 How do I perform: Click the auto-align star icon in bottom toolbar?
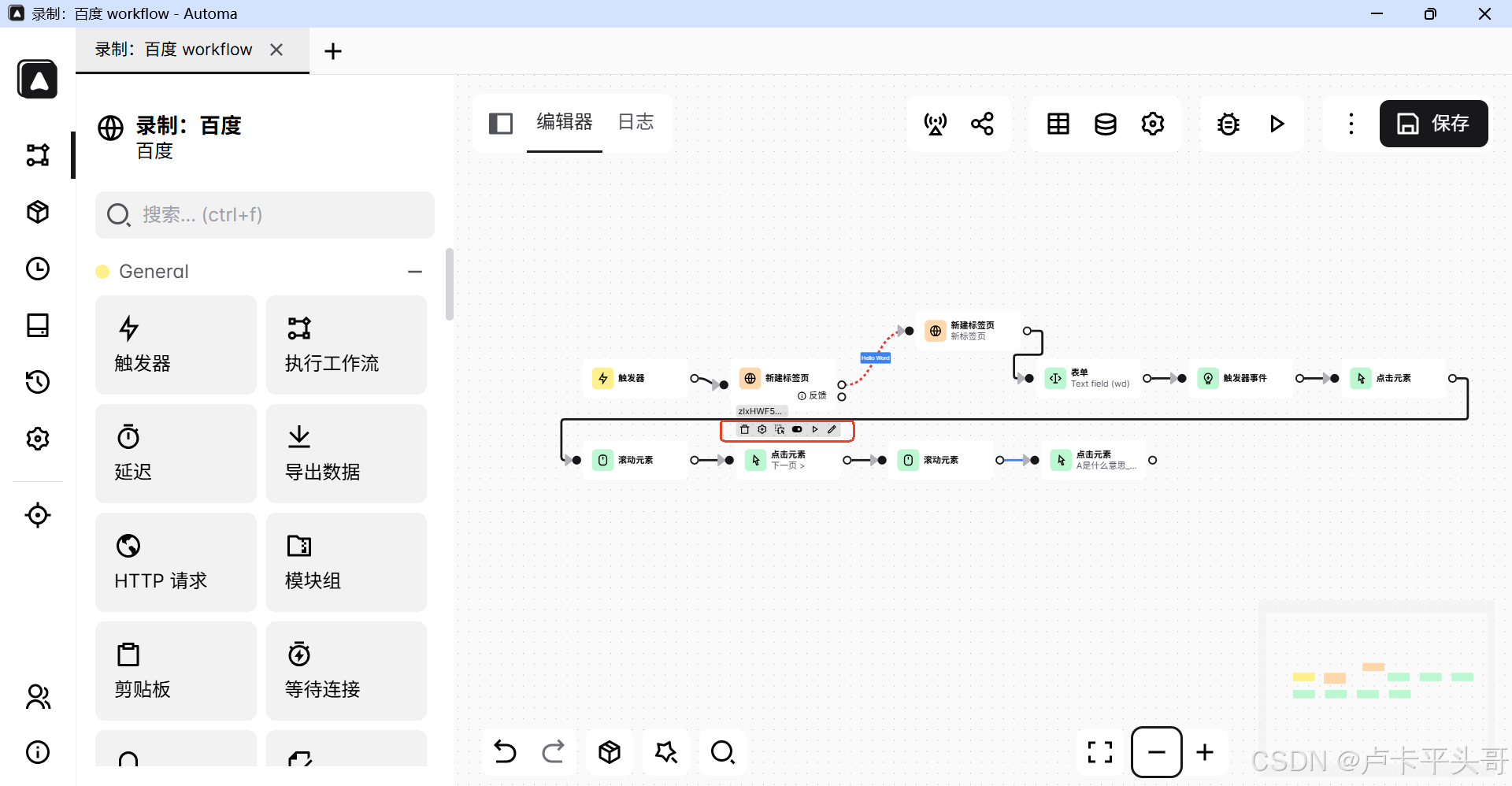666,752
